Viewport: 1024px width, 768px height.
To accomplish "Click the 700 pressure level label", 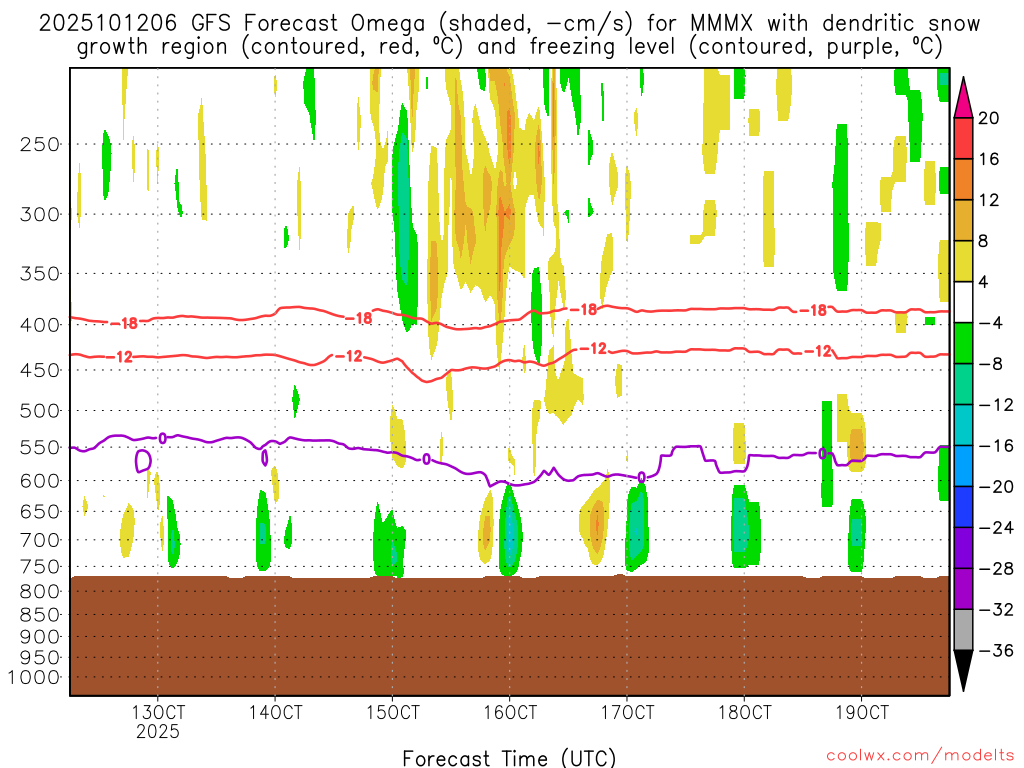I will 40,540.
